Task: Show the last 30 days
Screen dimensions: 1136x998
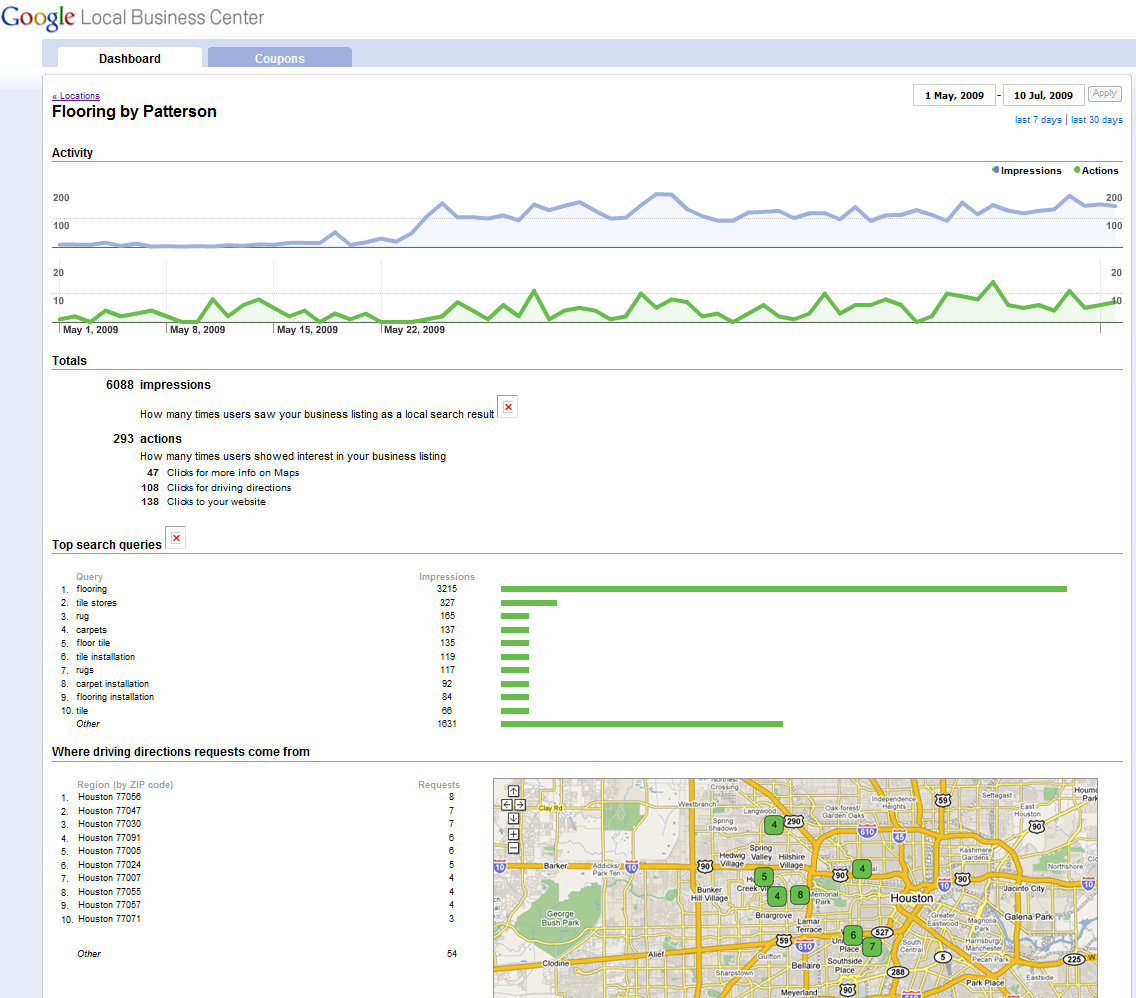Action: click(1097, 119)
